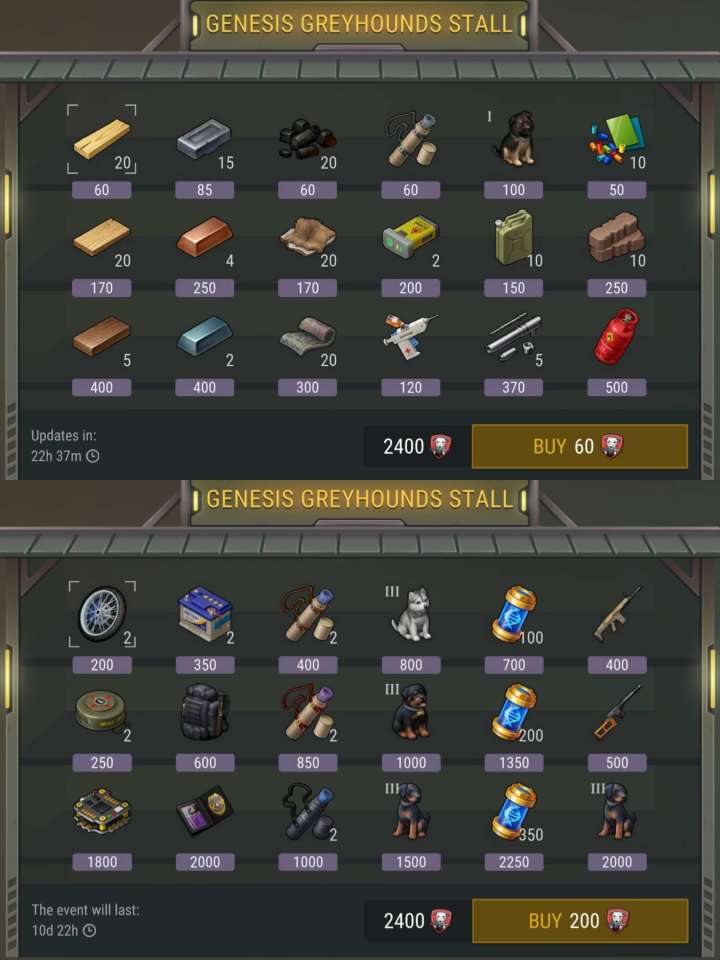Choose the green fuel canister item
This screenshot has width=720, height=960.
click(x=514, y=238)
